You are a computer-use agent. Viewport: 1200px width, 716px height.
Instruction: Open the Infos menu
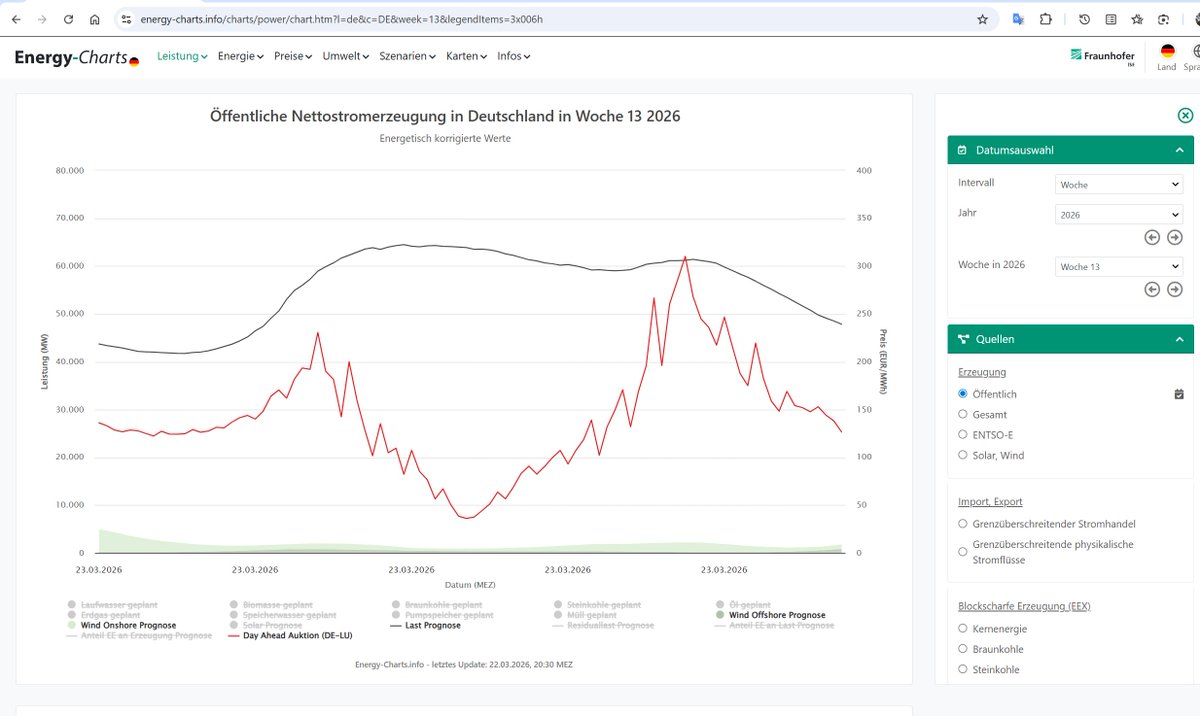(514, 56)
